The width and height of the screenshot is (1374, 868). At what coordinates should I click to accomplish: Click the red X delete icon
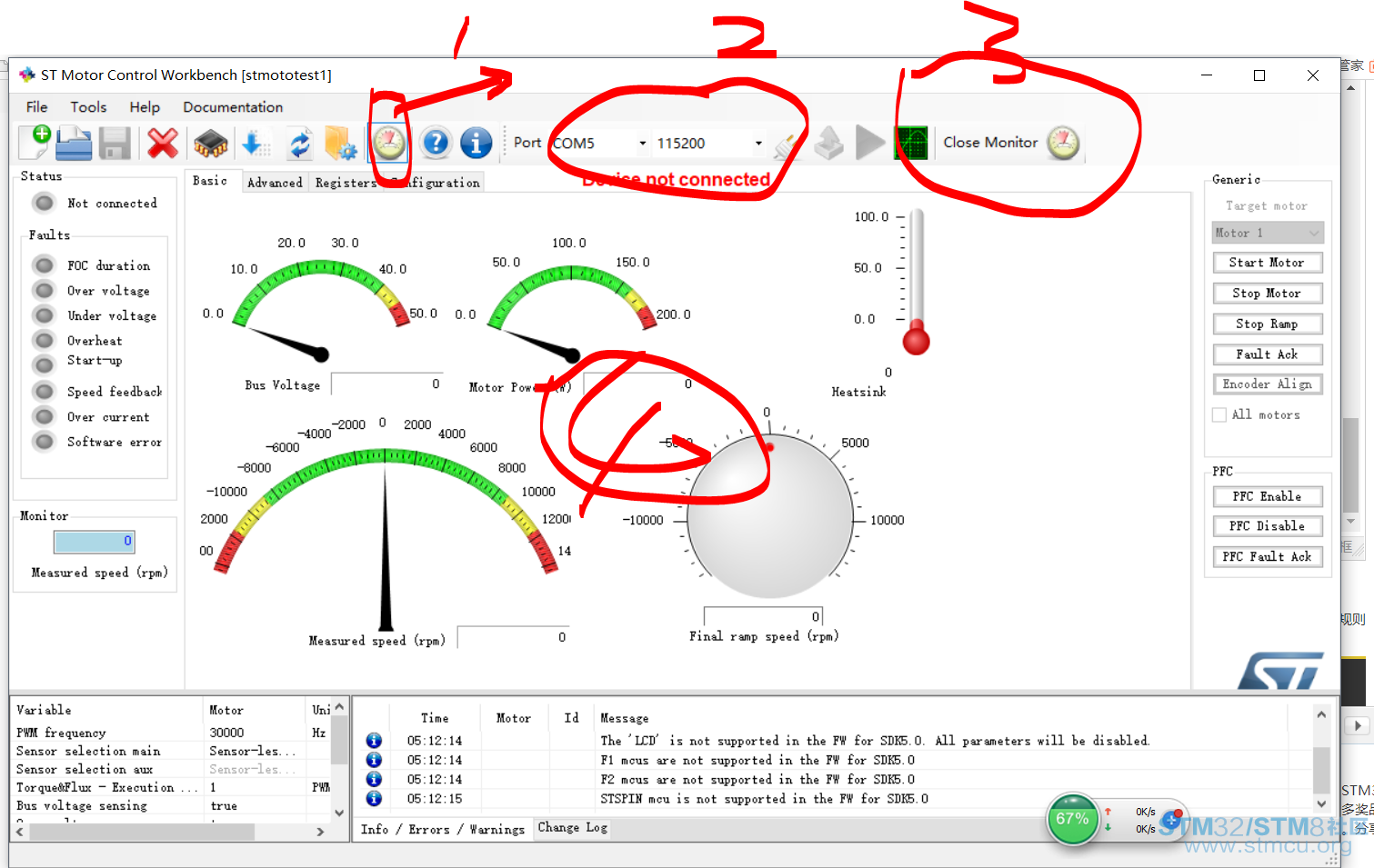[163, 143]
